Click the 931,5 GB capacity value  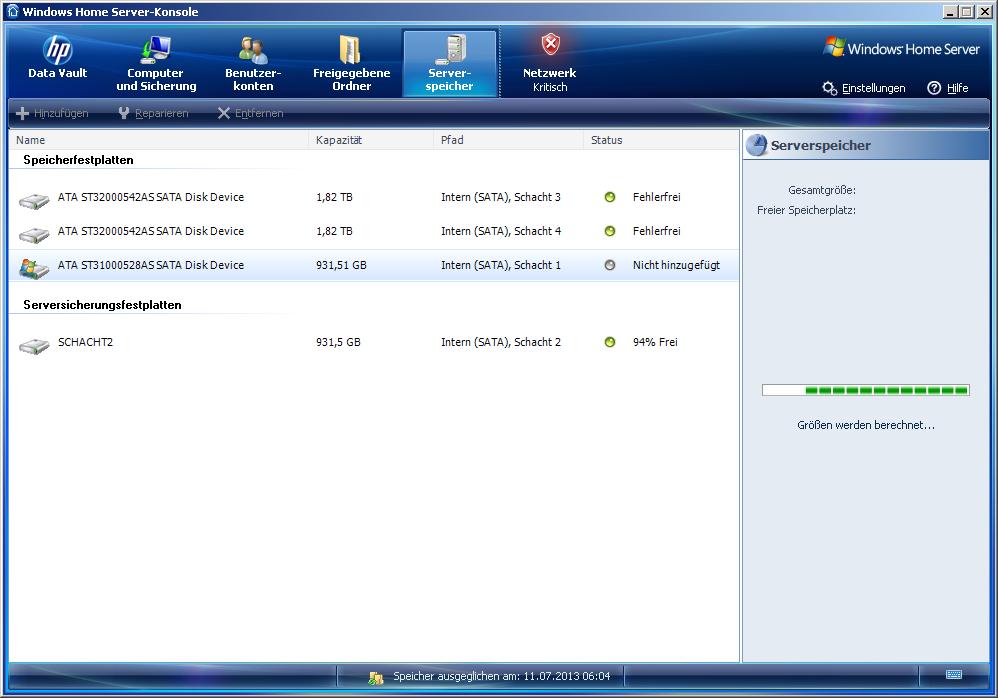click(x=338, y=342)
